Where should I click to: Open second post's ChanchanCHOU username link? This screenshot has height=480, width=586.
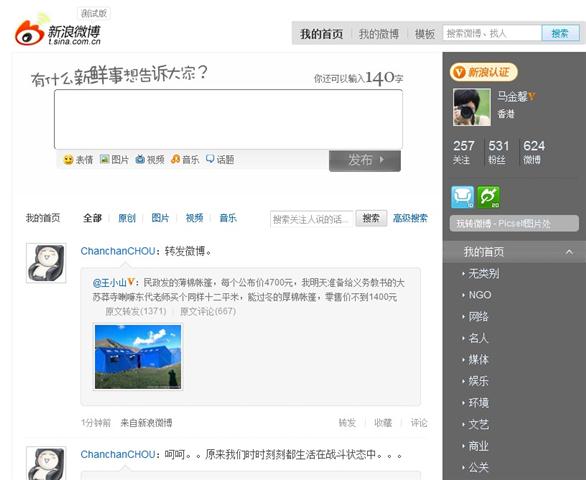point(118,454)
